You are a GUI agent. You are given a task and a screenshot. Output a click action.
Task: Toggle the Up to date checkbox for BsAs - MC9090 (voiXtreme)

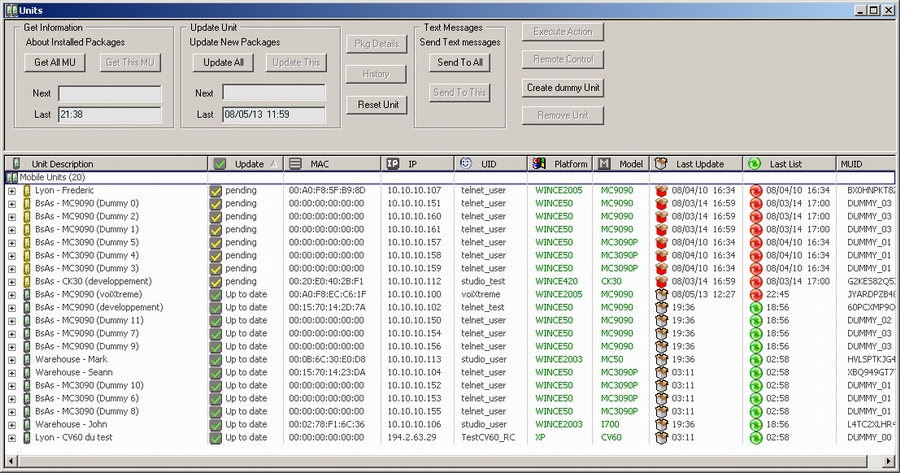click(x=215, y=294)
